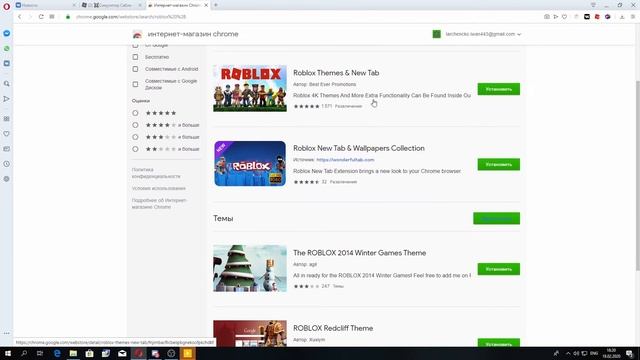Open taskbar notification center
The height and width of the screenshot is (360, 640).
[x=630, y=353]
